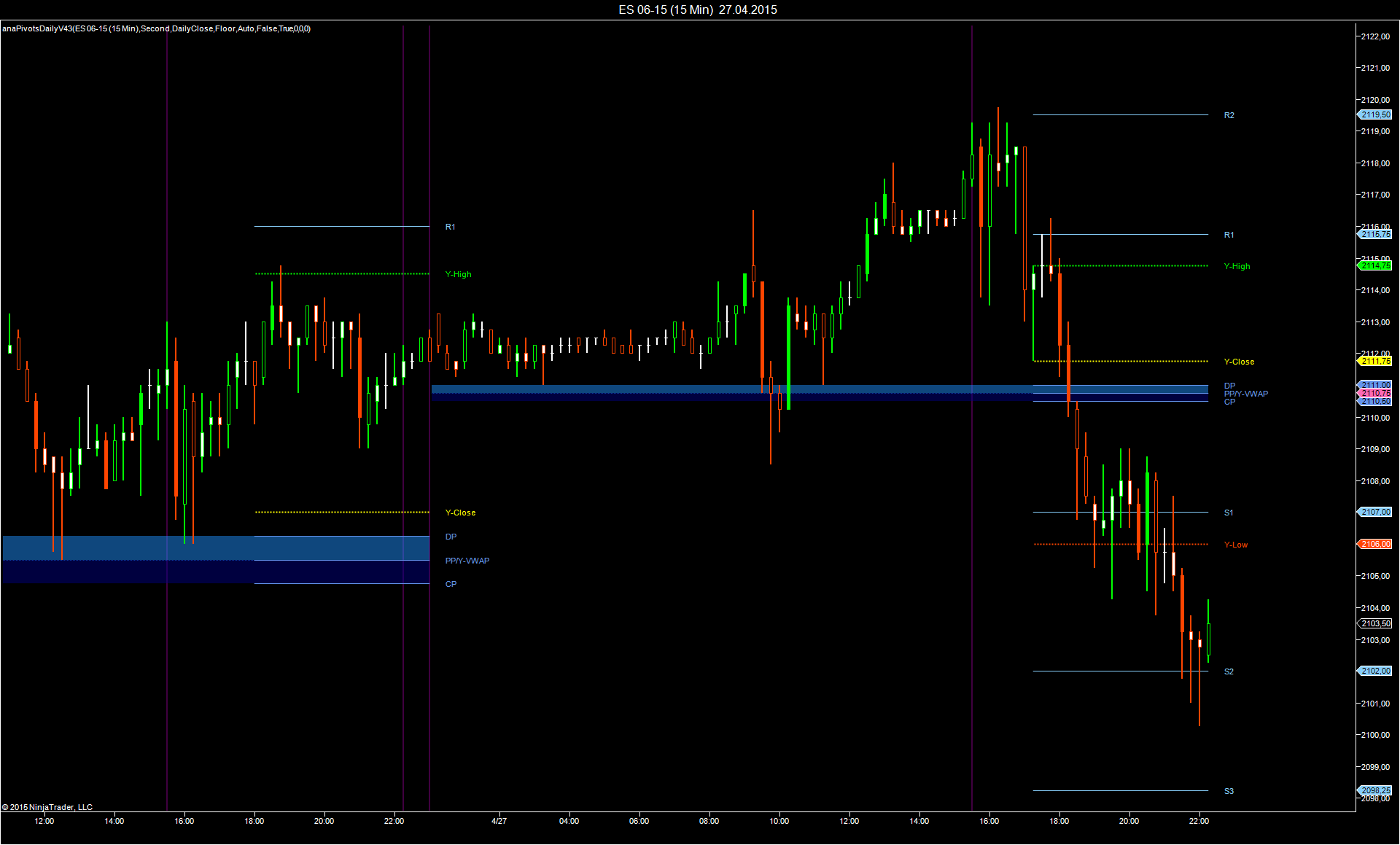Screen dimensions: 1400x845
Task: Click the 2015 NinjaTrader, LLC copyright text
Action: tap(47, 807)
